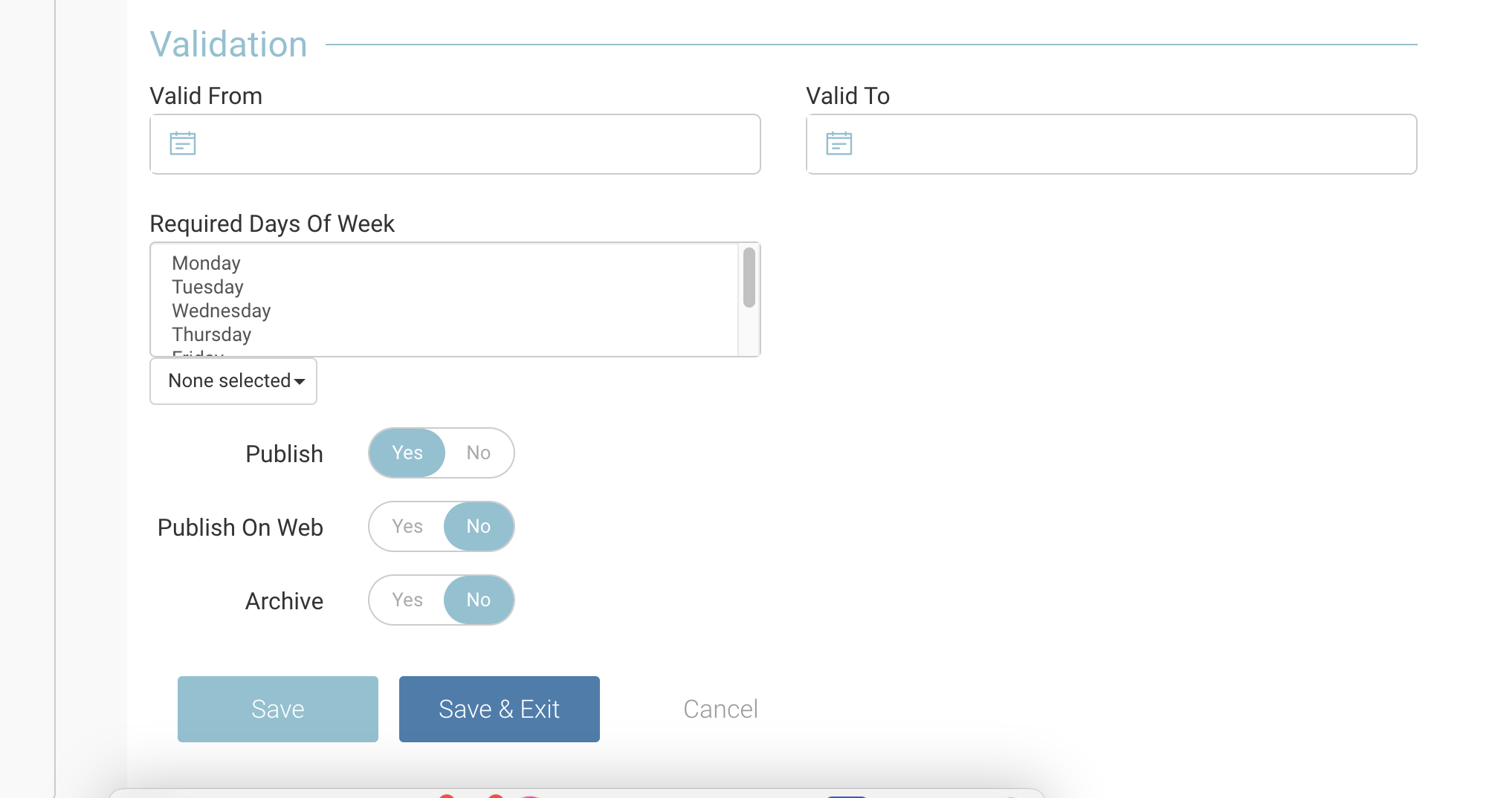Enable Publish On Web with Yes
Viewport: 1512px width, 798px height.
pyautogui.click(x=407, y=527)
